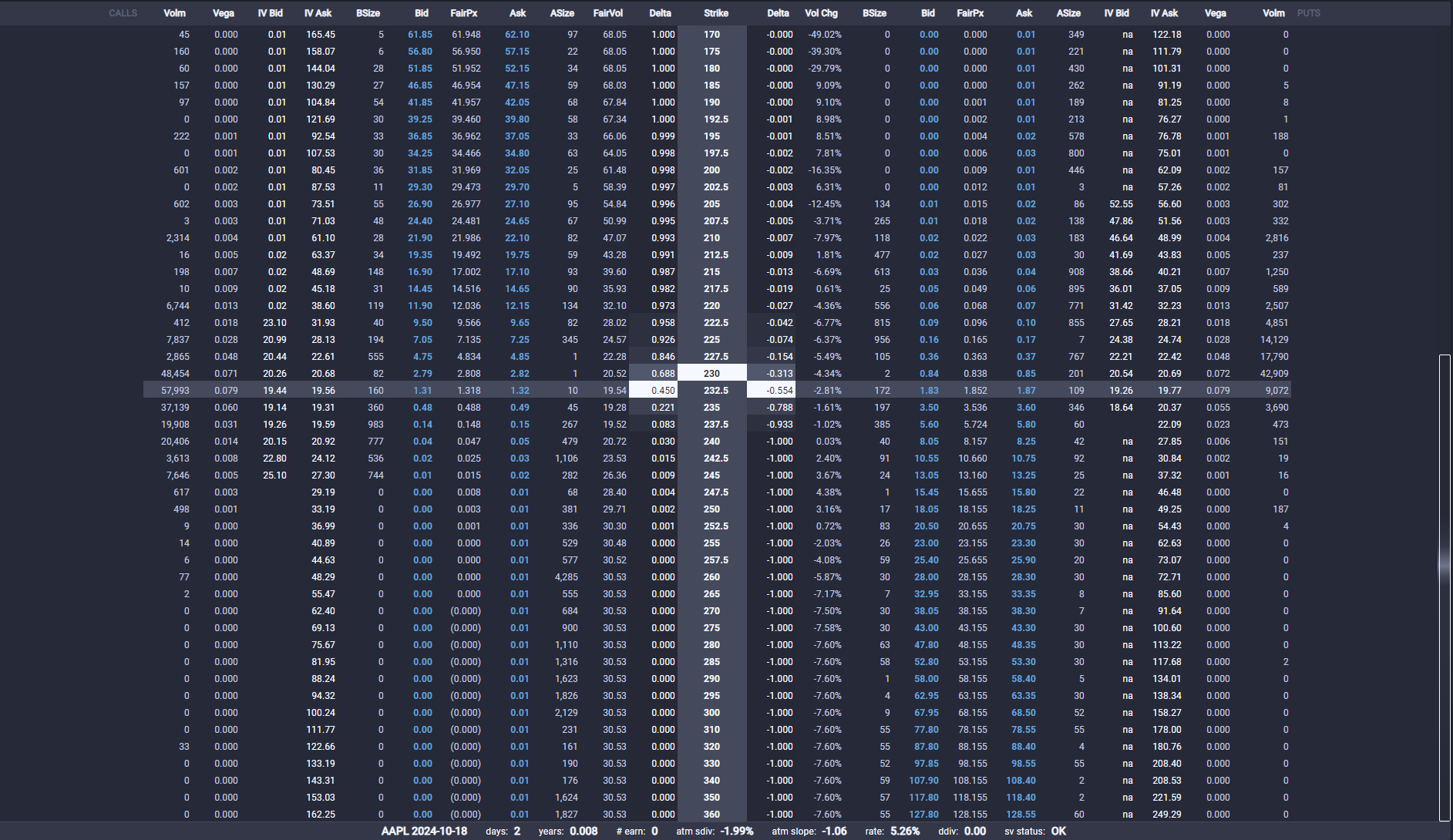Select the 170 strike cell

point(711,35)
